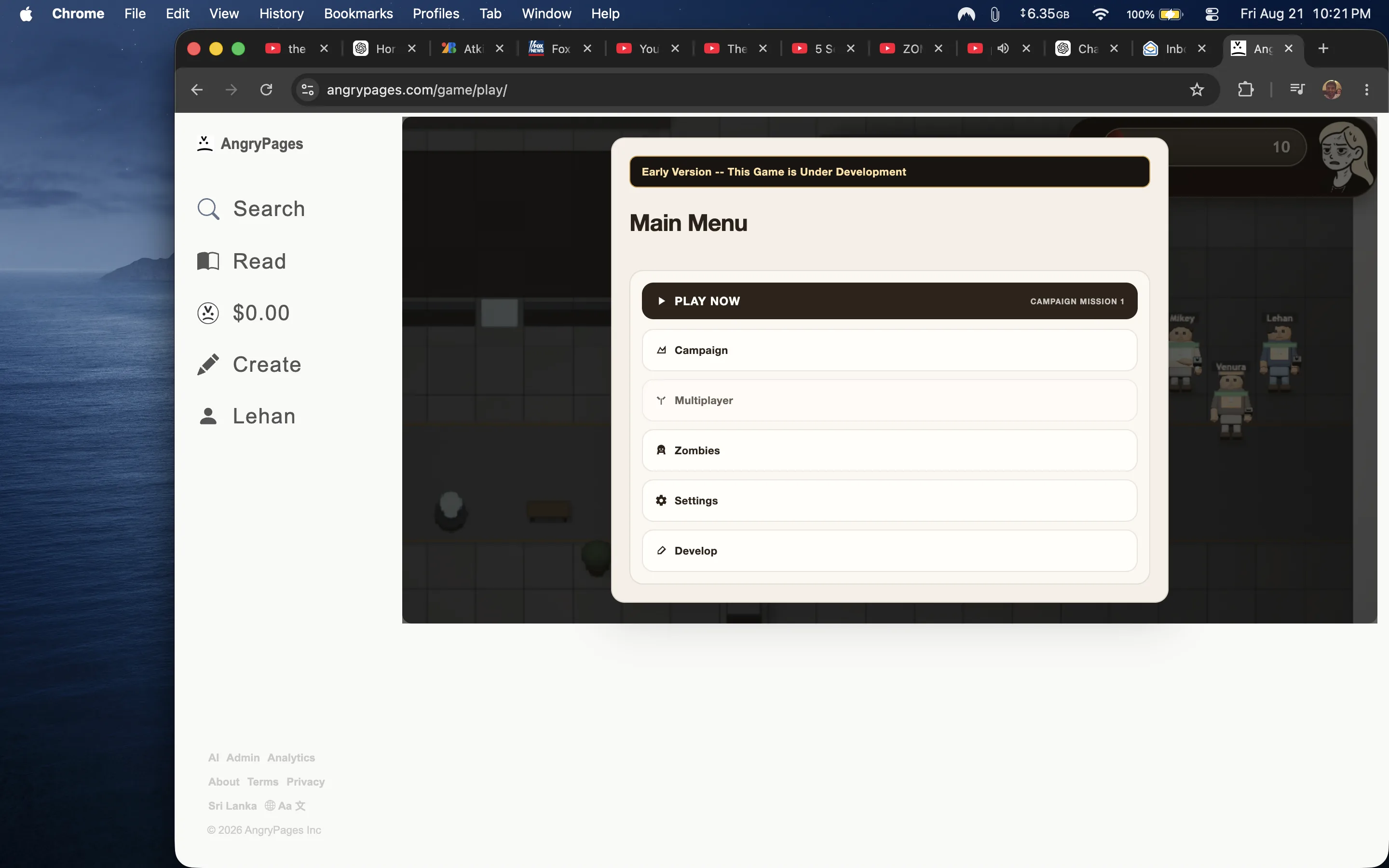
Task: Click the Play Now triangle icon
Action: pyautogui.click(x=661, y=301)
